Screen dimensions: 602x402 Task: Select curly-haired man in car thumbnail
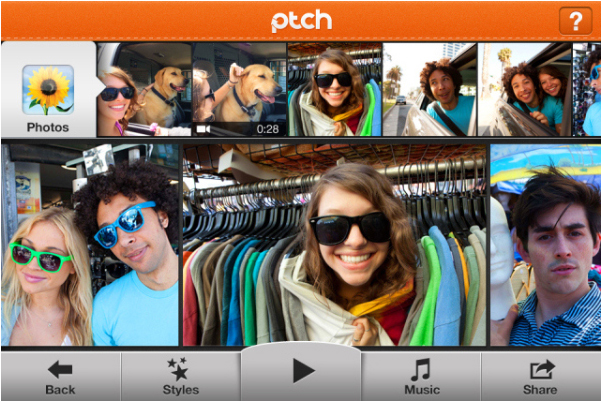click(x=430, y=88)
